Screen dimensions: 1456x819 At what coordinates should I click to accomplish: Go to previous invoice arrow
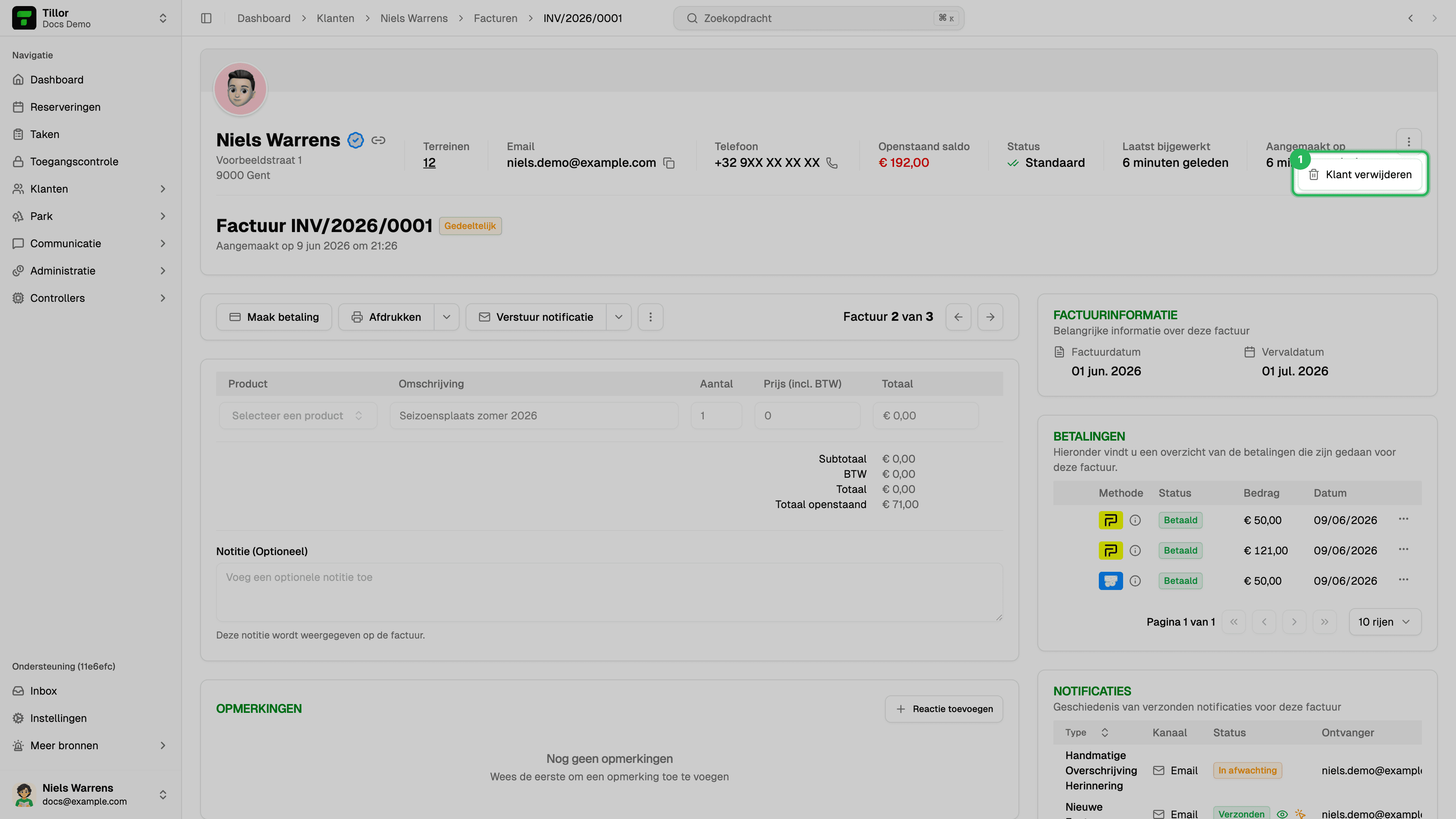point(959,317)
